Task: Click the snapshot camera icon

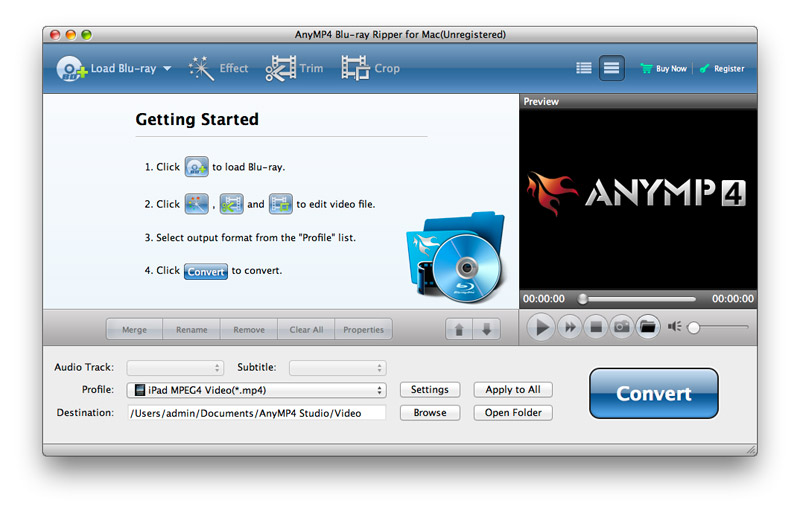Action: point(621,327)
